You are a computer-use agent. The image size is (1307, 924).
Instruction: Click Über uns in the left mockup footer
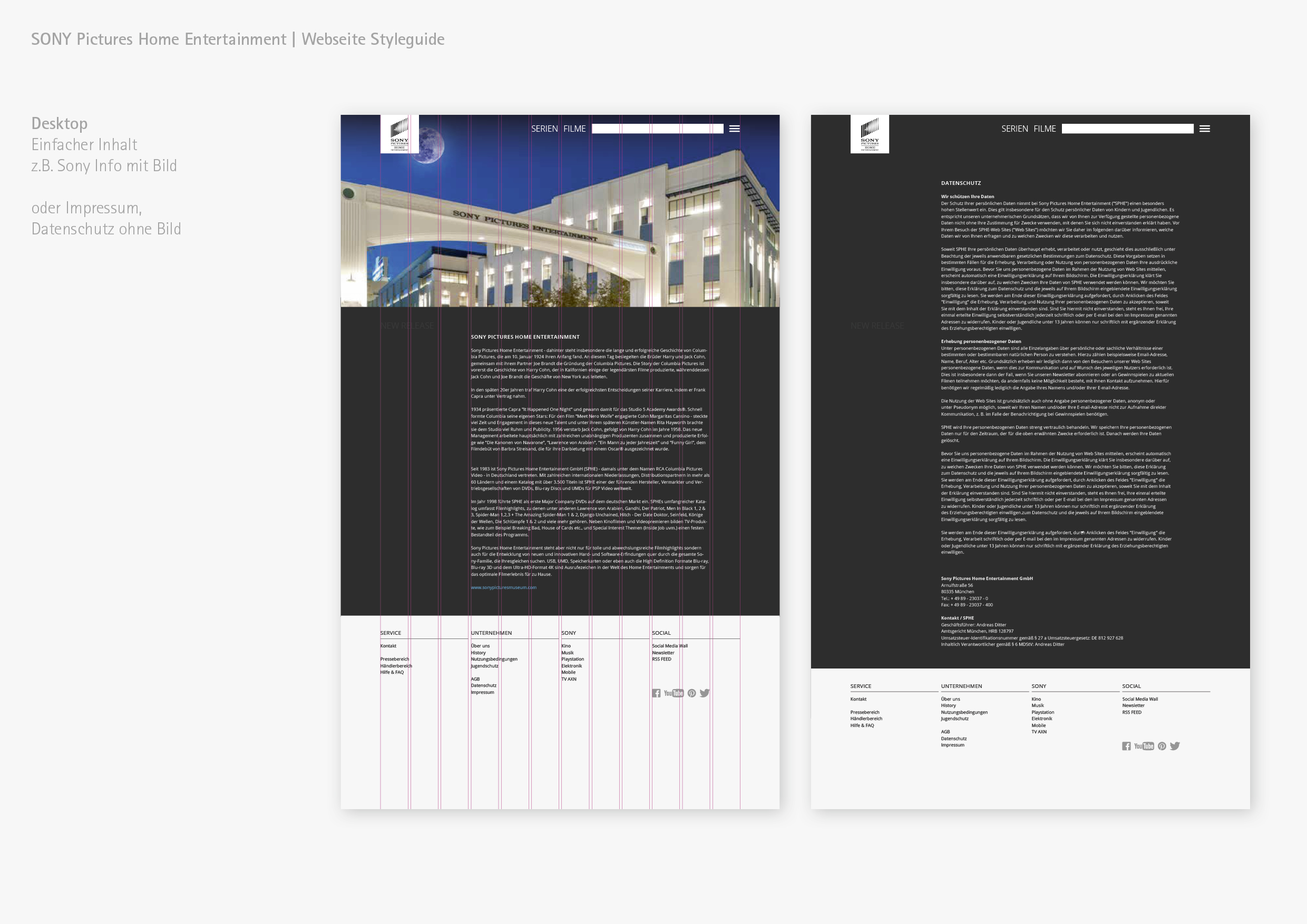(481, 646)
